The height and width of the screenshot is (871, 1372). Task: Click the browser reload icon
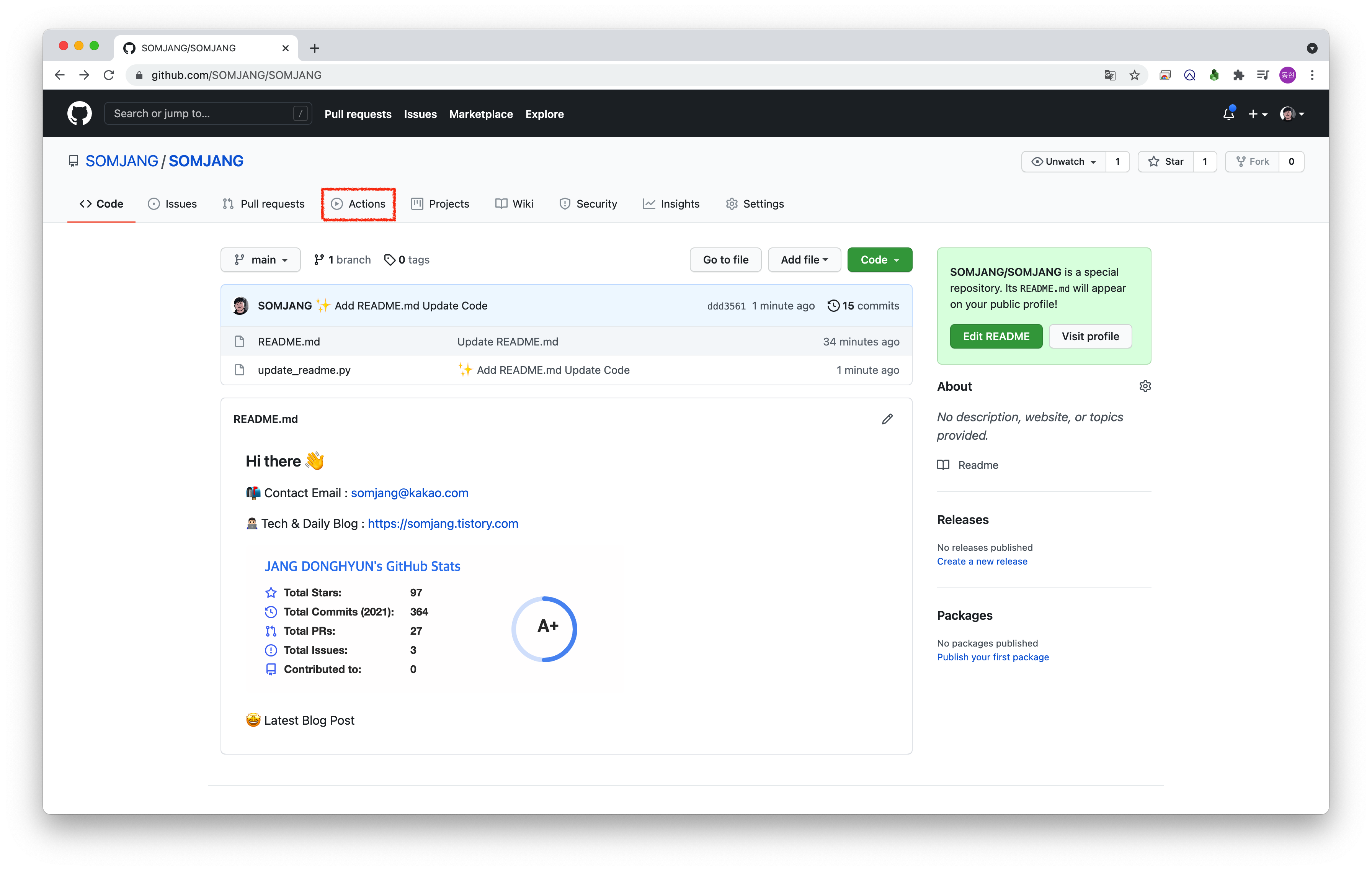click(109, 75)
